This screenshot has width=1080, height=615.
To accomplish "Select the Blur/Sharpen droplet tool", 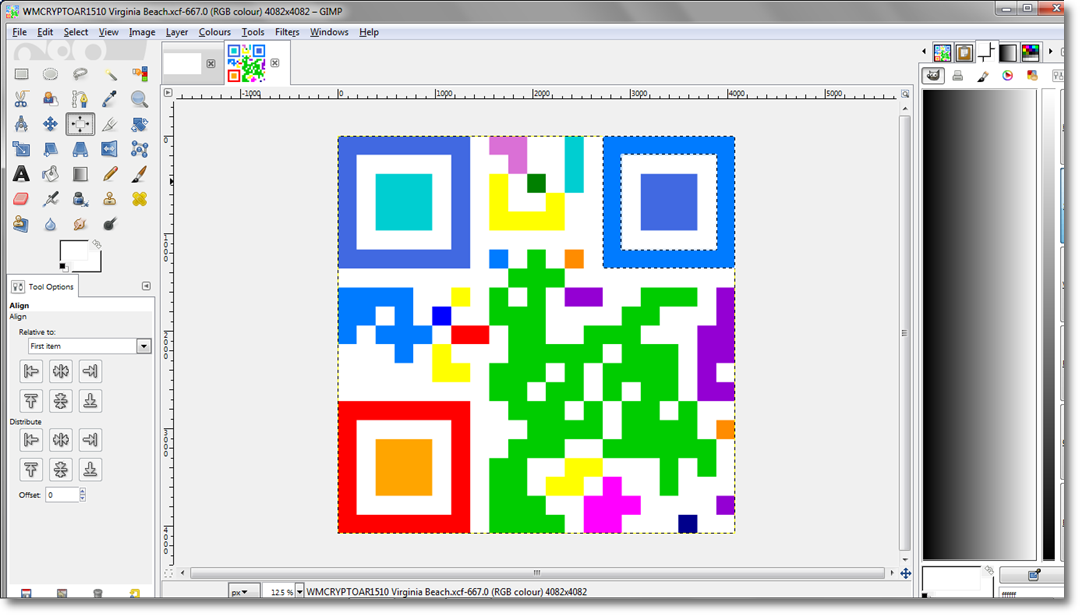I will (50, 224).
